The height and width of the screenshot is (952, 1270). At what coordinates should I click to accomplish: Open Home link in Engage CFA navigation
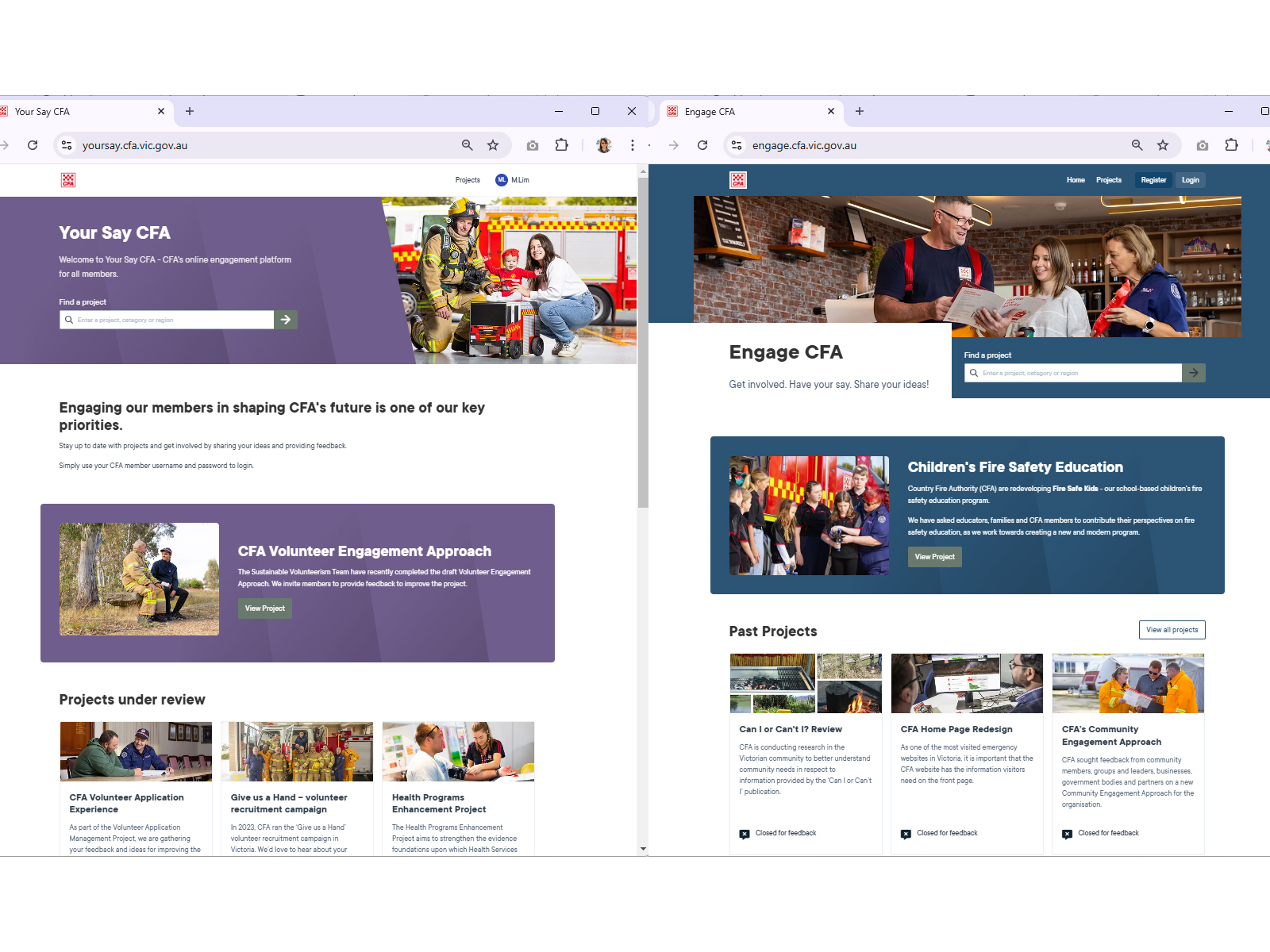tap(1076, 180)
